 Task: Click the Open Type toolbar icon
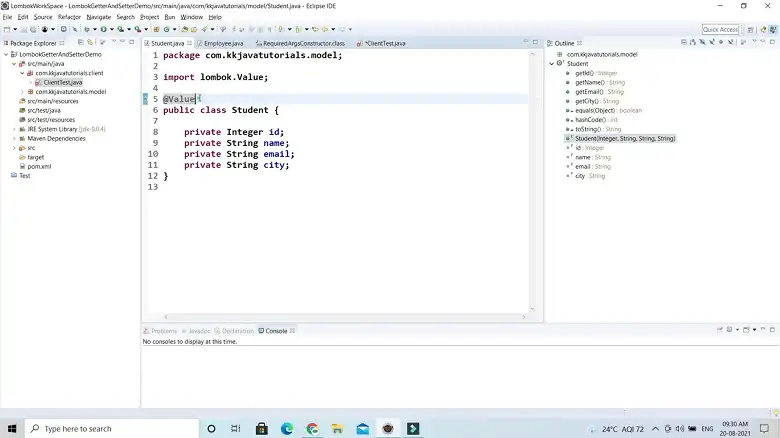point(184,29)
